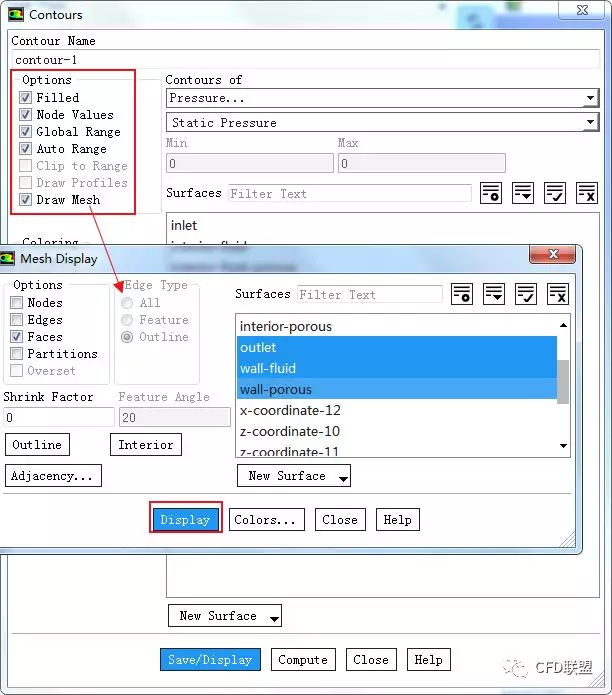Select outlet in the Mesh Display surface list
This screenshot has height=695, width=612.
pyautogui.click(x=396, y=347)
